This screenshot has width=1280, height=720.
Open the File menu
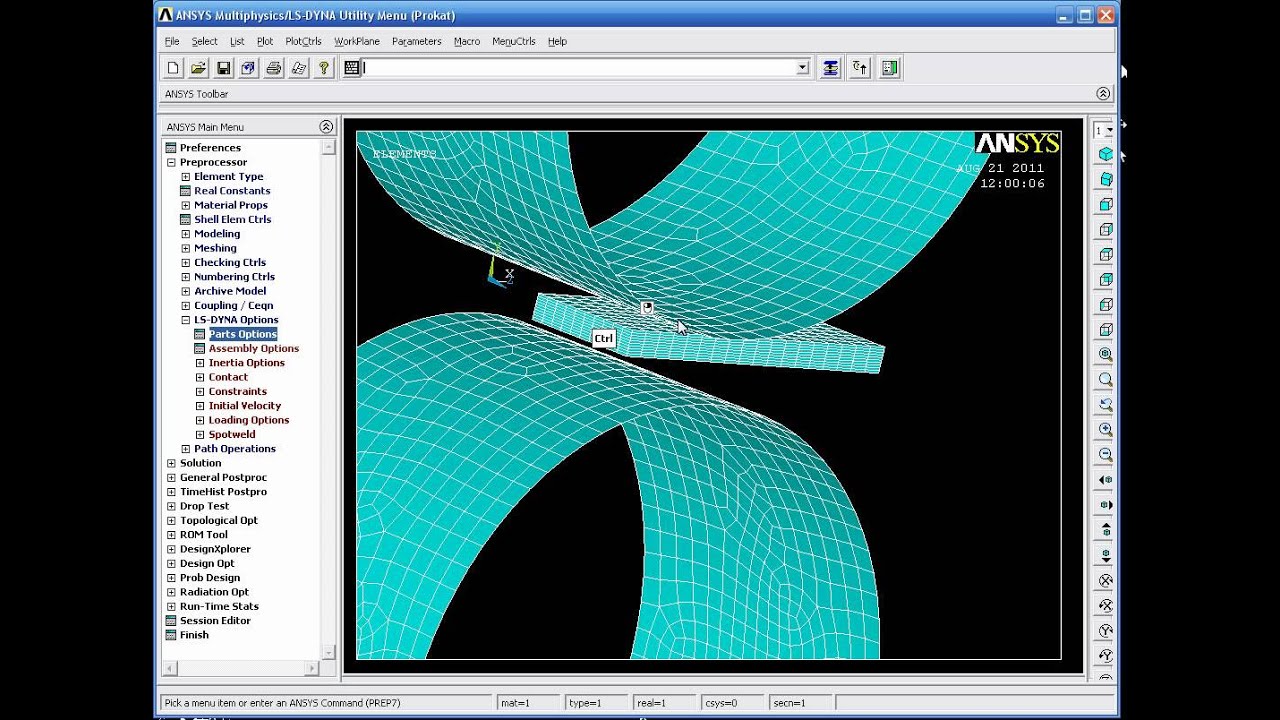172,41
